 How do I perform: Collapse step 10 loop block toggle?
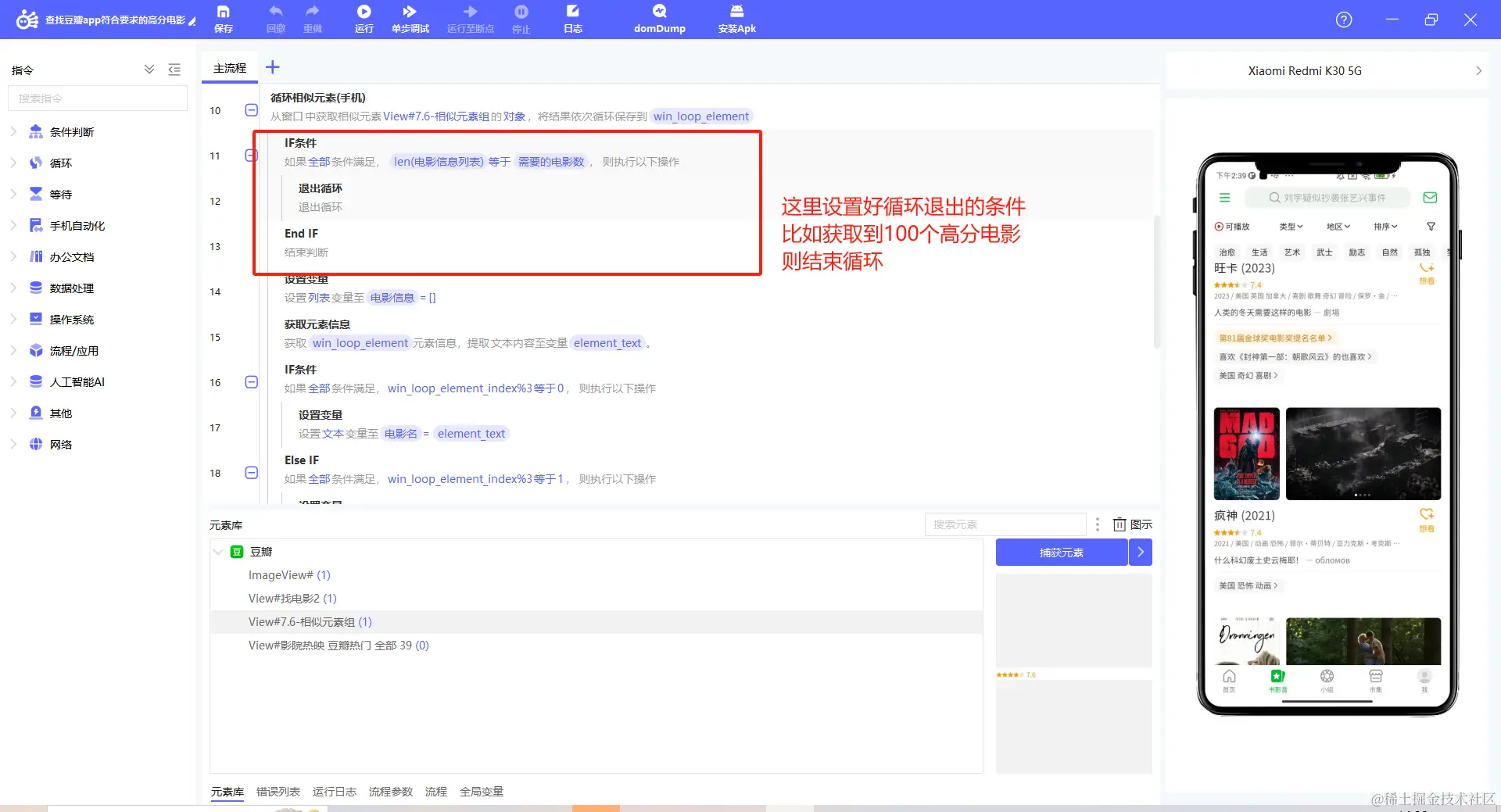251,110
